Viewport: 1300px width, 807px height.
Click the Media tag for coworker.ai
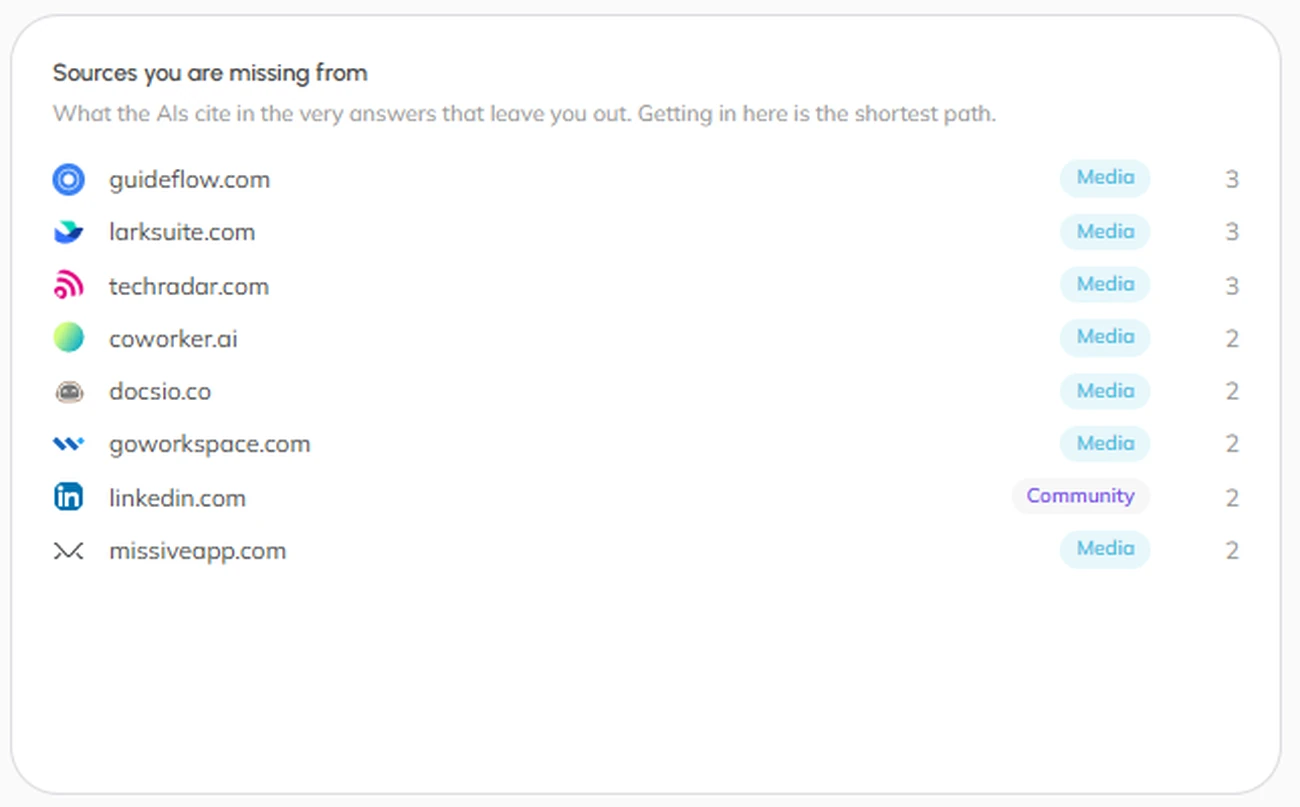(1105, 337)
